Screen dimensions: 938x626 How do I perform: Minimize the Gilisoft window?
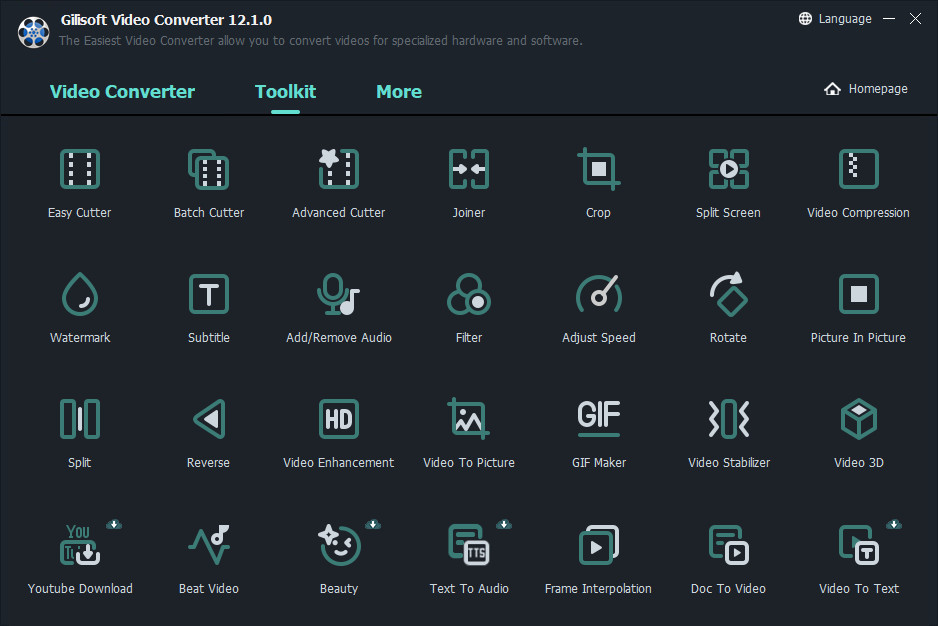[889, 19]
